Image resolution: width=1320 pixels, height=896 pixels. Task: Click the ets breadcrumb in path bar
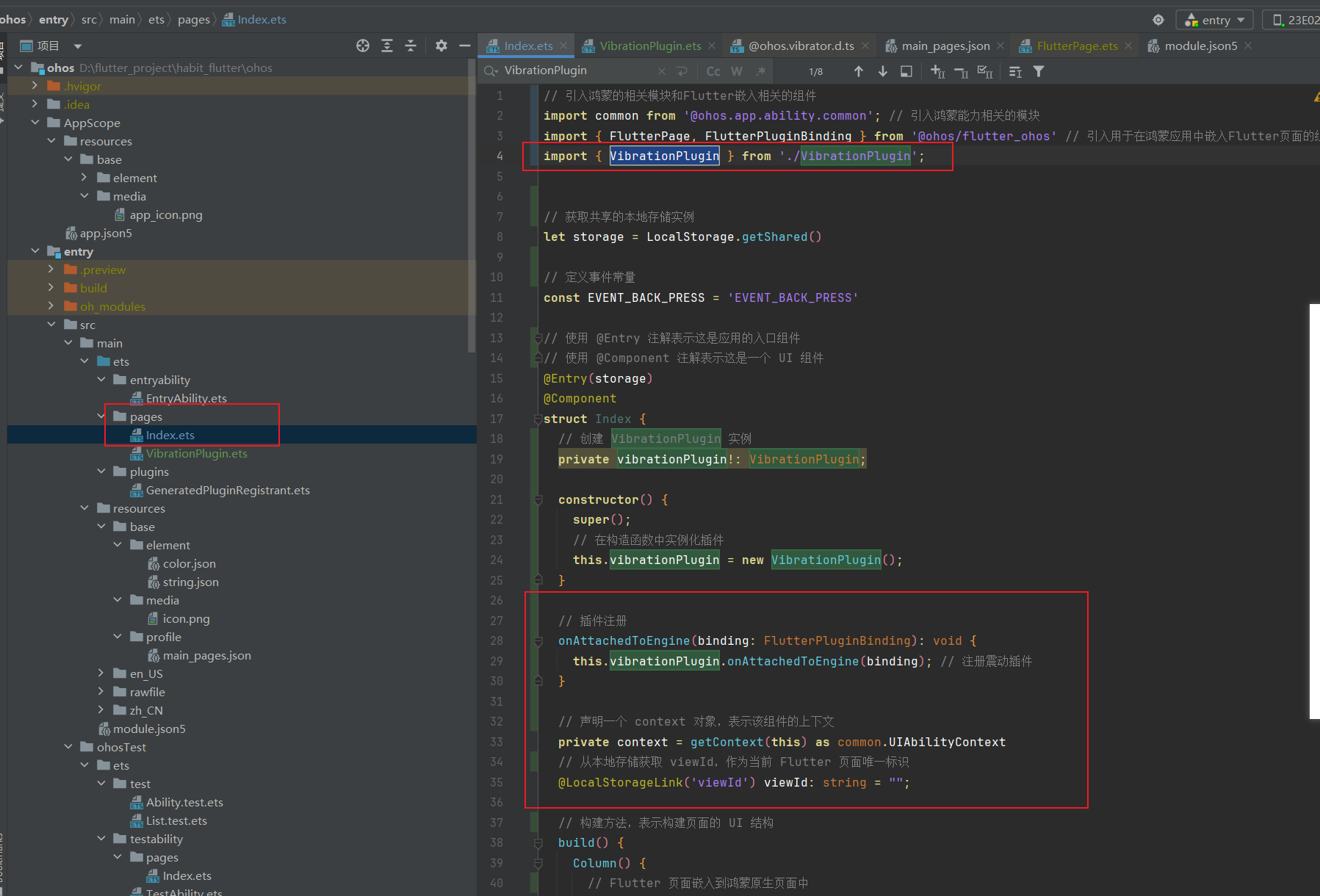pyautogui.click(x=156, y=20)
